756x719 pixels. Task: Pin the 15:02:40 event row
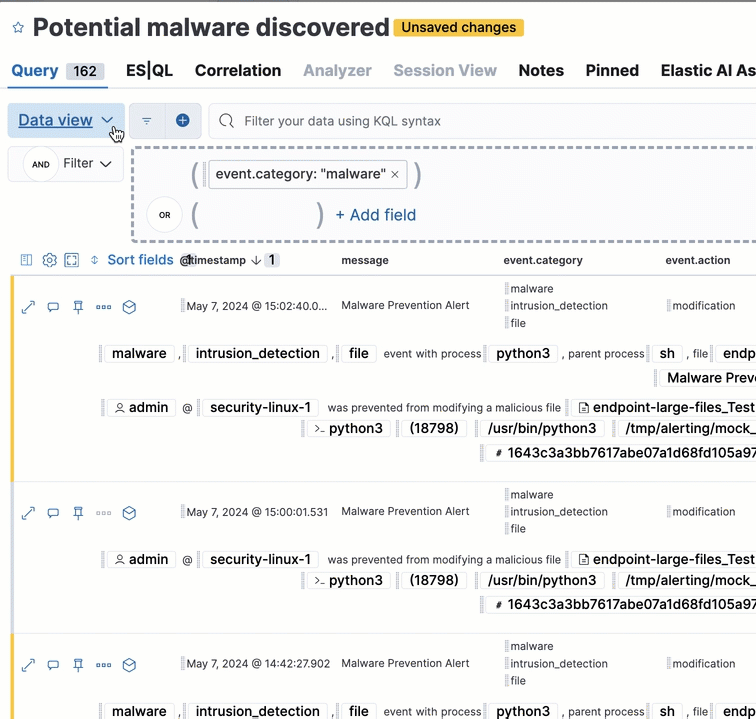78,307
